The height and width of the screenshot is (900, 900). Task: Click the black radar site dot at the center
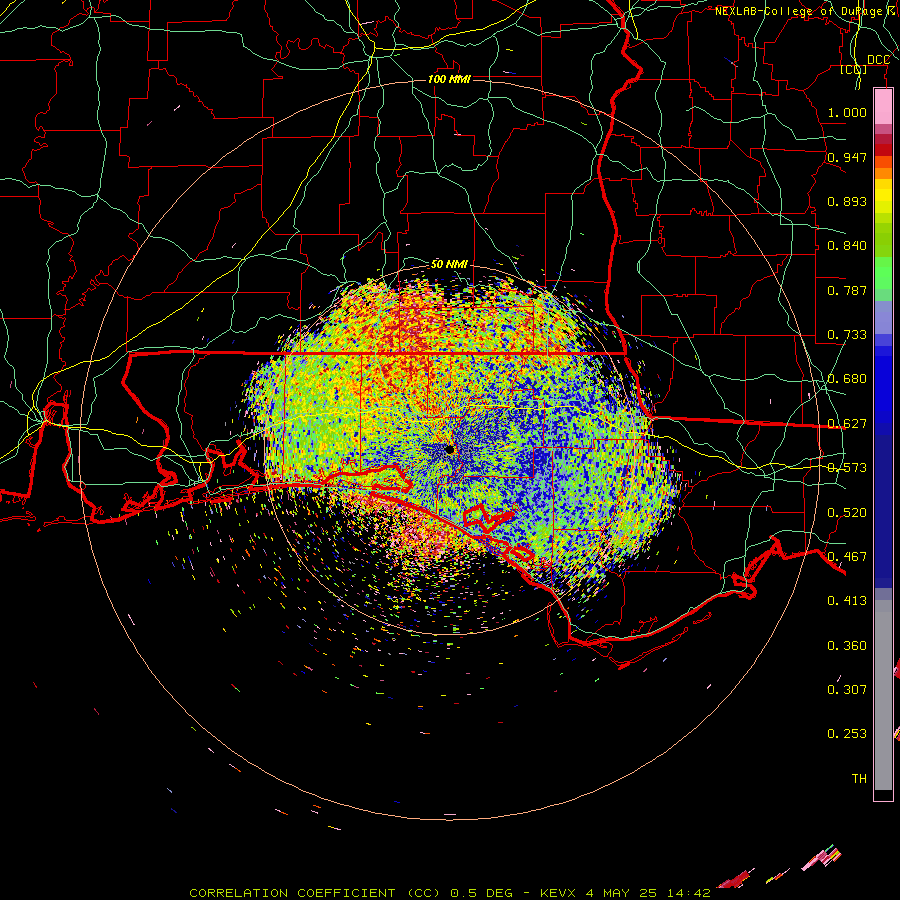pyautogui.click(x=449, y=450)
